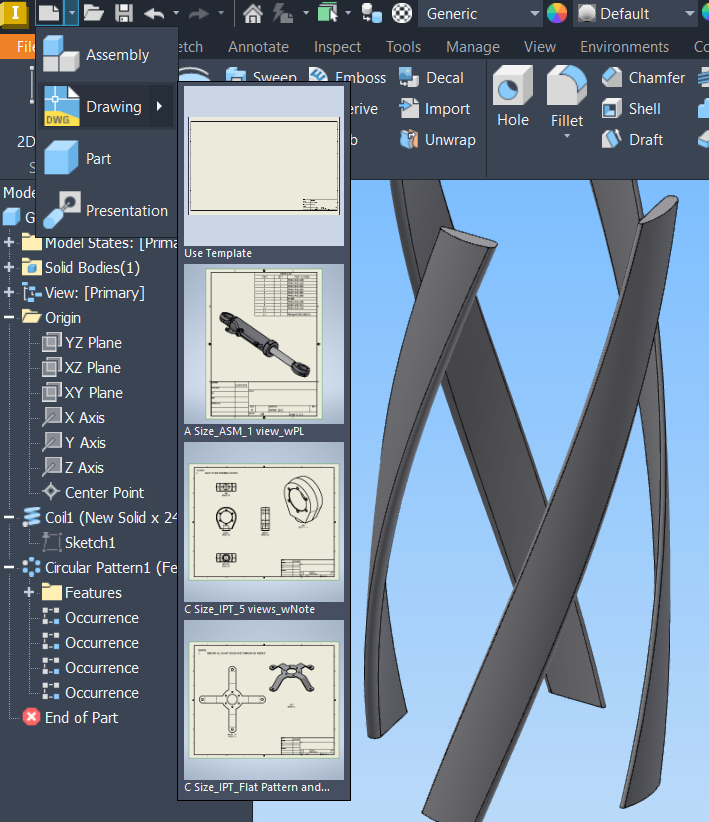The width and height of the screenshot is (709, 822).
Task: Collapse the Origin folder
Action: (9, 317)
